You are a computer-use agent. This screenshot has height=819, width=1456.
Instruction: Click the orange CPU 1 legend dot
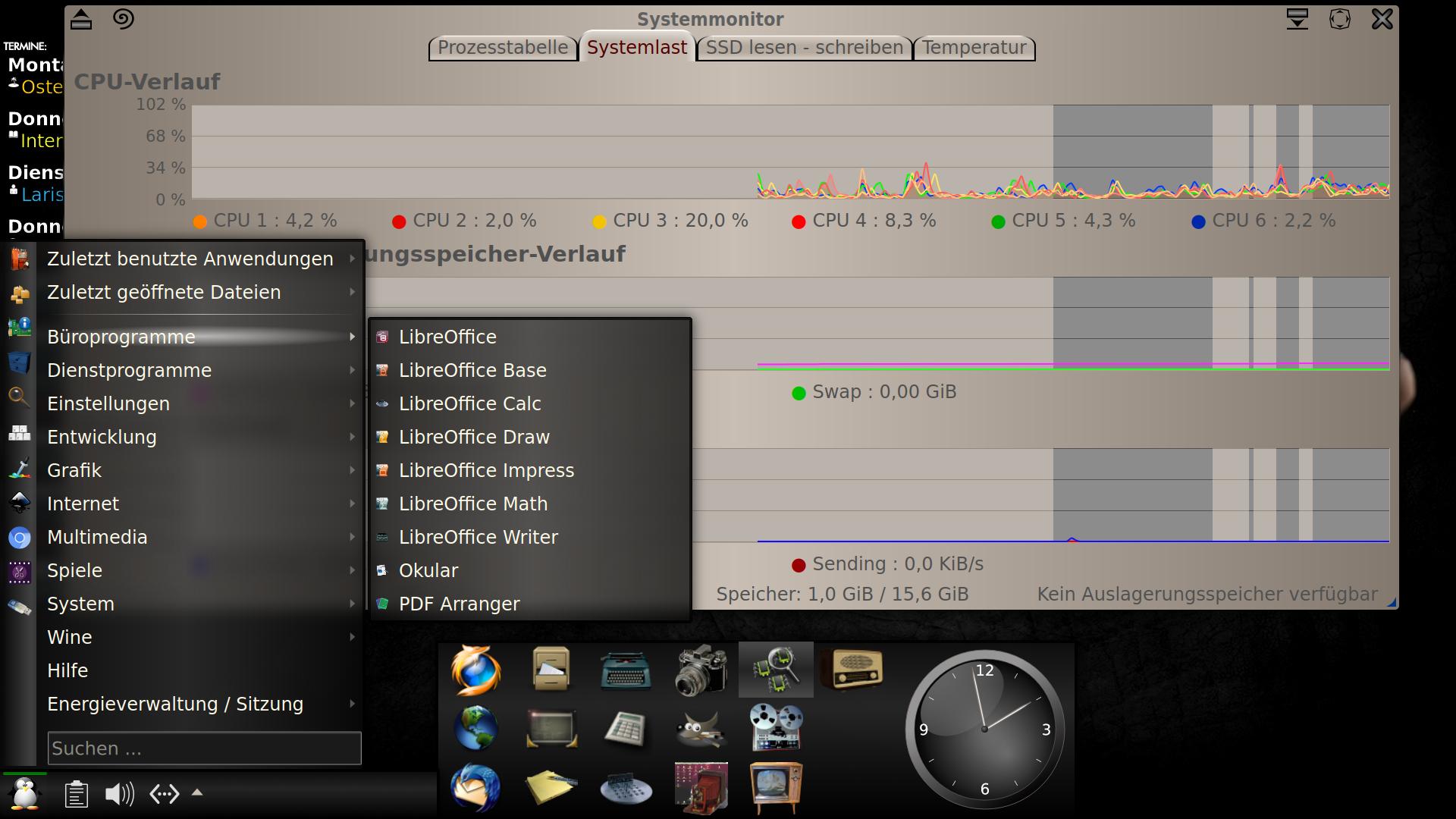(200, 221)
